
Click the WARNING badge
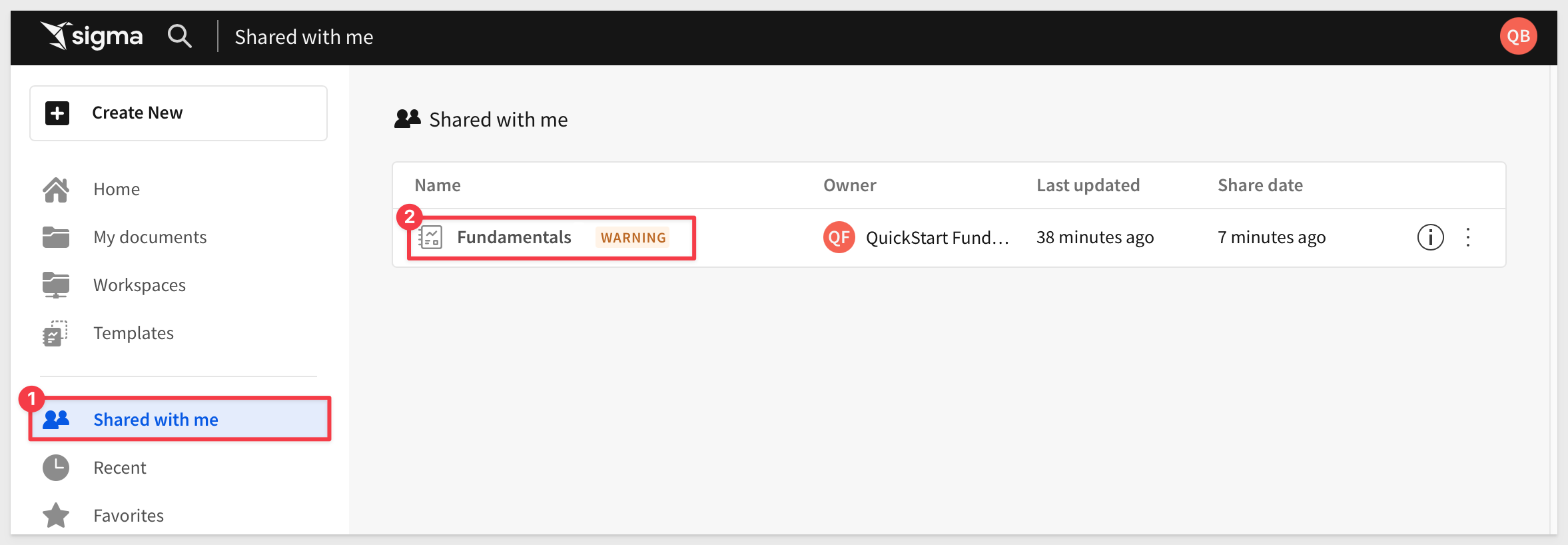[633, 238]
